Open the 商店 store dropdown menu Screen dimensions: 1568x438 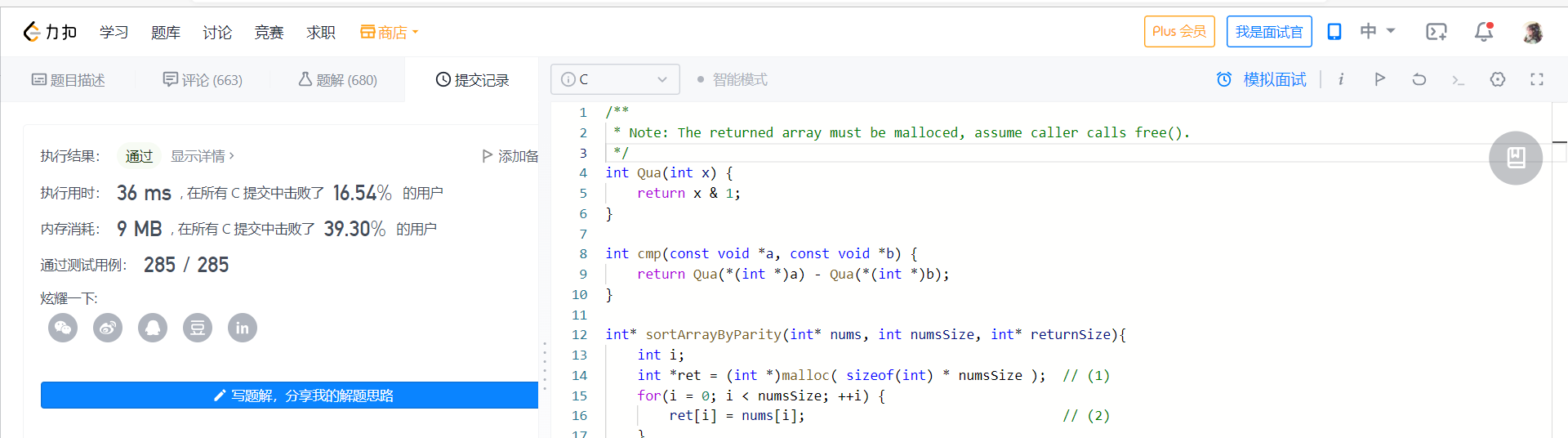(x=390, y=32)
